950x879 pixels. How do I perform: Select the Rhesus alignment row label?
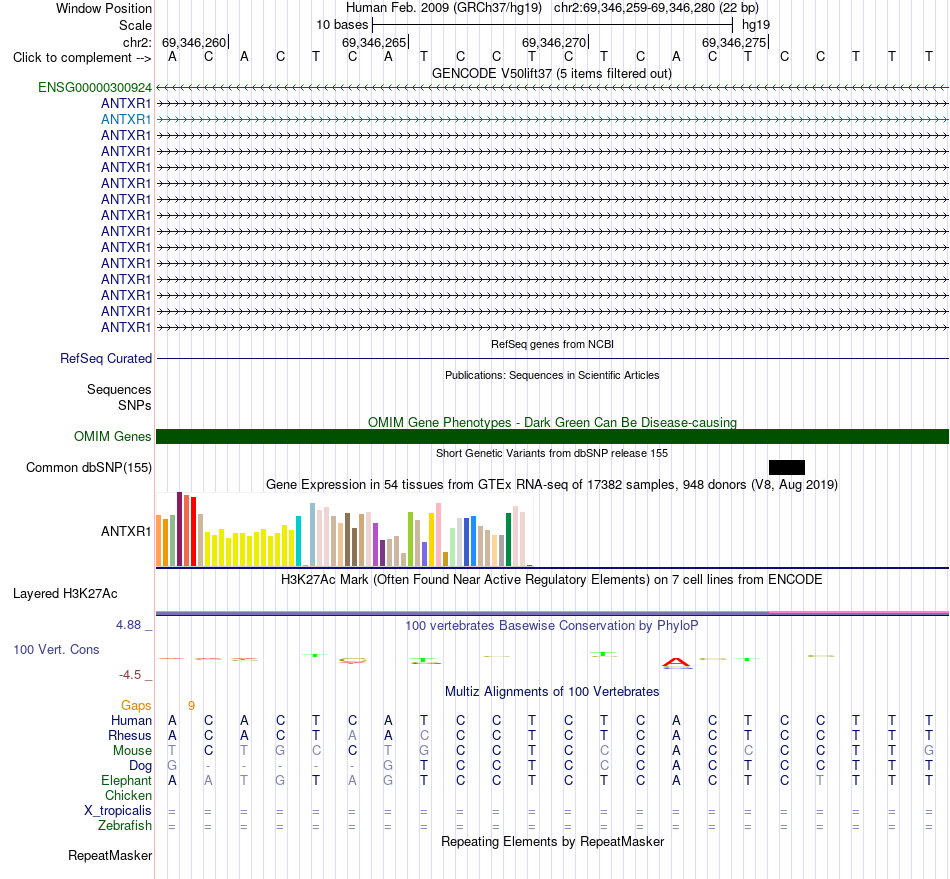click(130, 735)
